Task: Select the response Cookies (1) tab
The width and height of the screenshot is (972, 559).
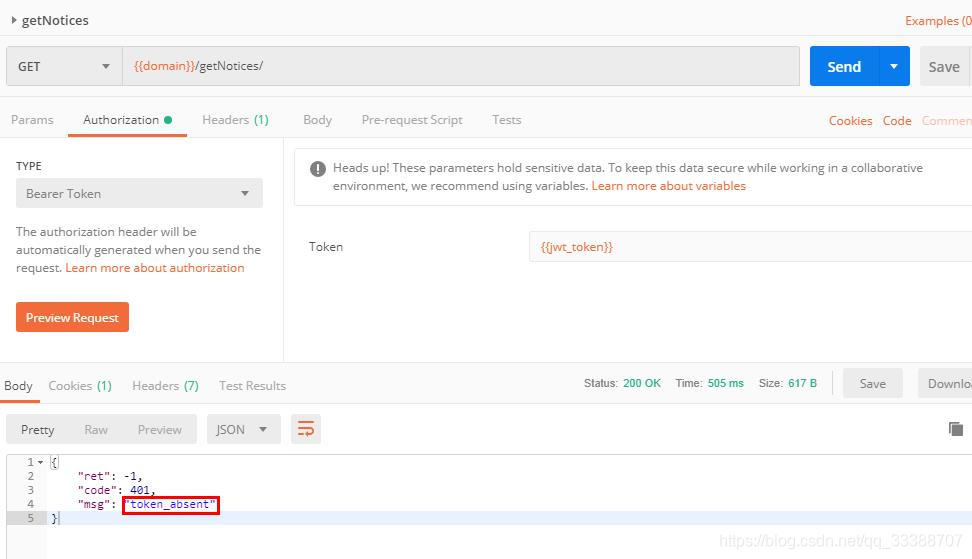Action: coord(80,385)
